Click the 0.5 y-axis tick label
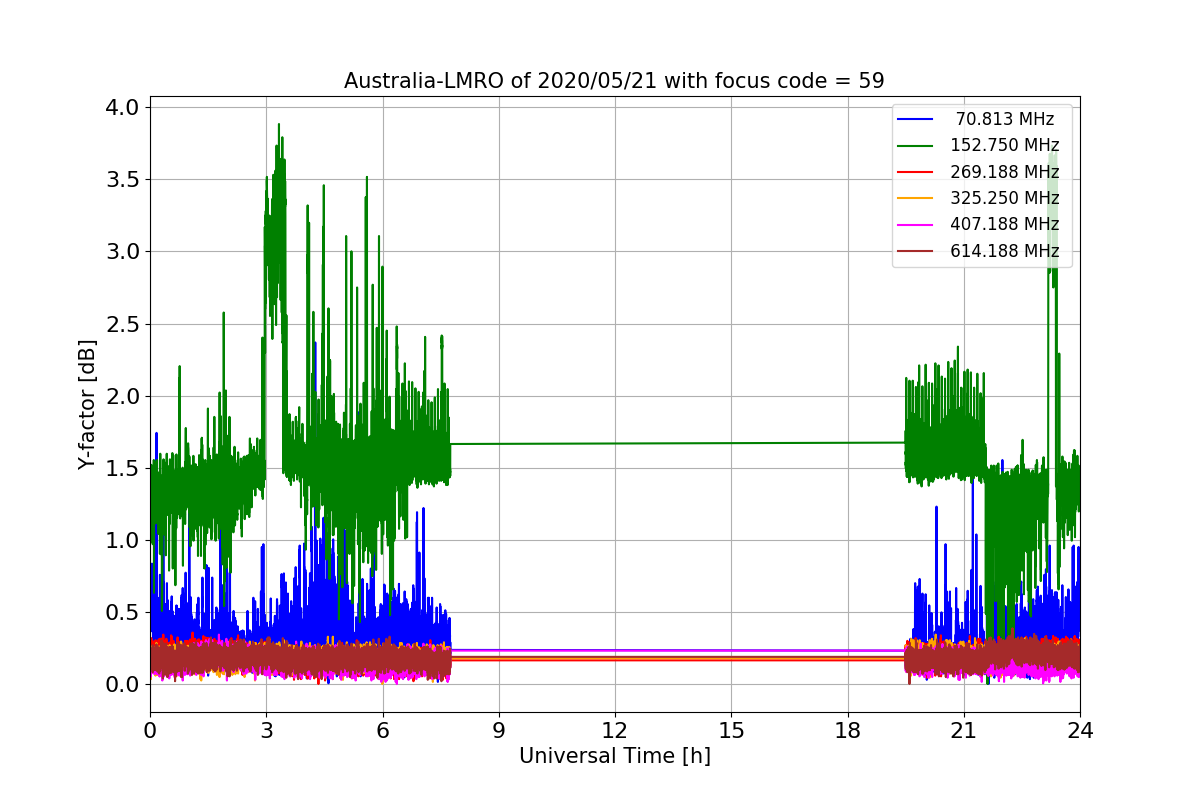 coord(122,612)
